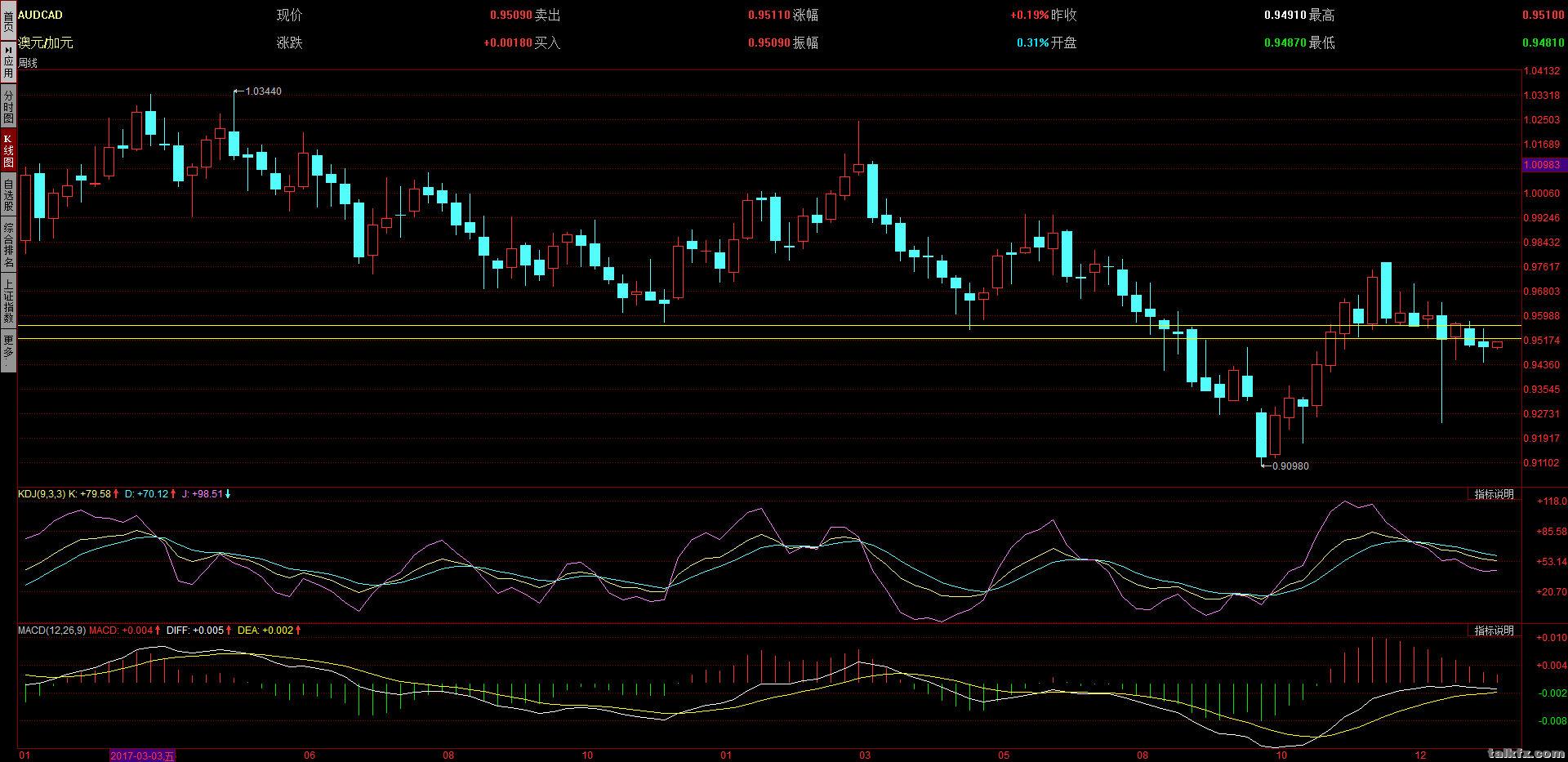Click the purple cursor price tag 1.00983
This screenshot has width=1568, height=762.
coord(1542,165)
